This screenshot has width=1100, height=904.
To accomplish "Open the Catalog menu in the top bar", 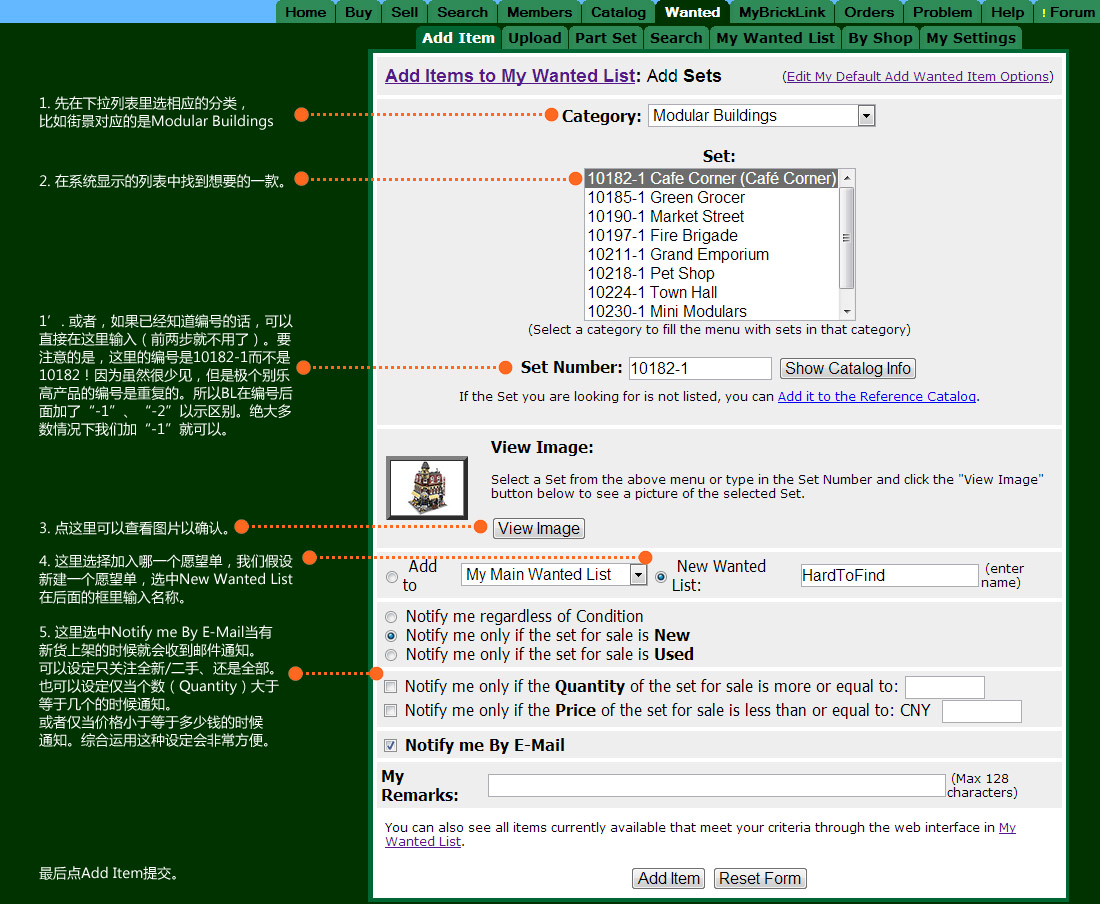I will point(617,12).
